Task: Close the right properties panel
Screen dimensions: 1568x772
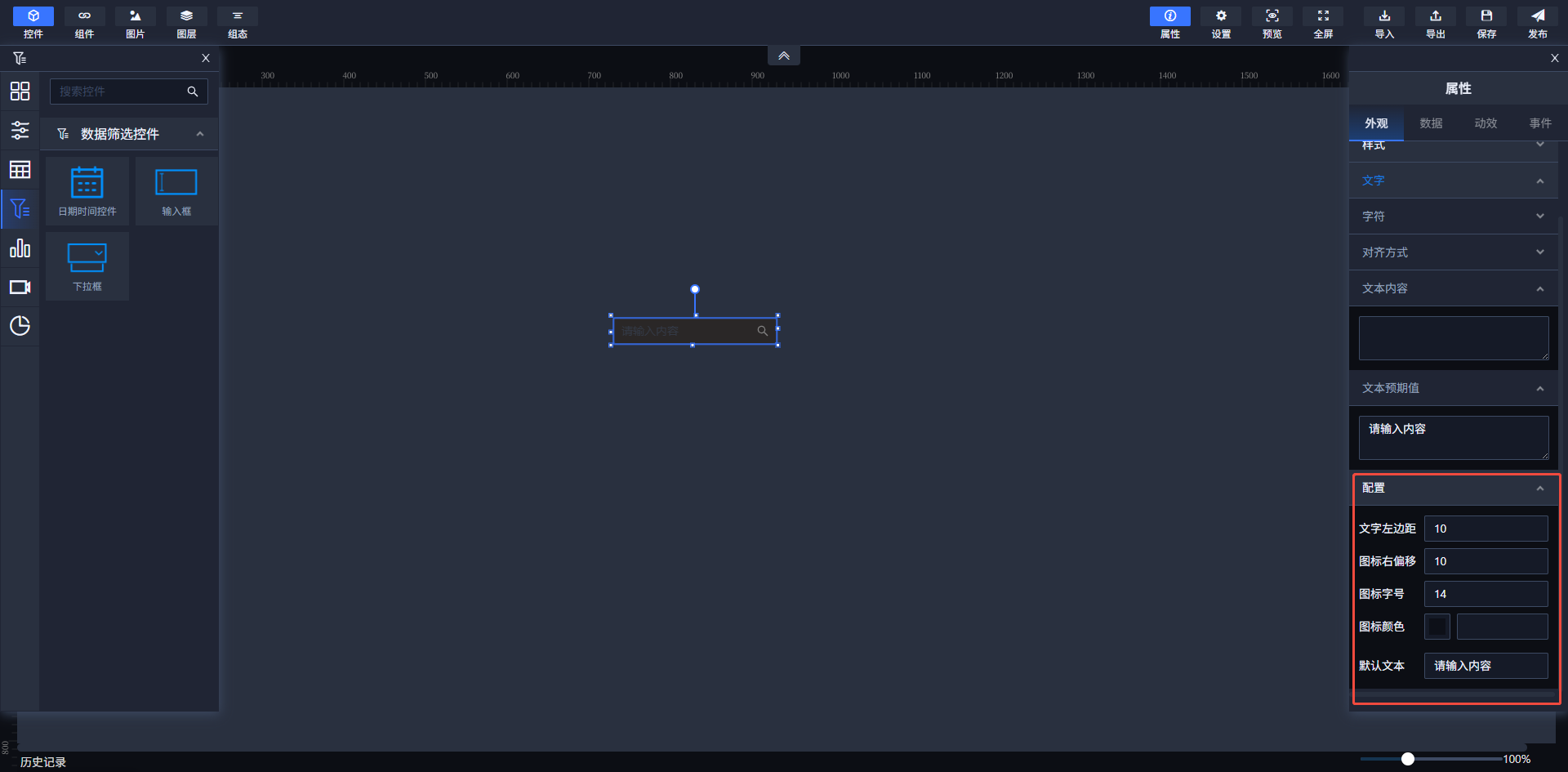Action: tap(1555, 58)
